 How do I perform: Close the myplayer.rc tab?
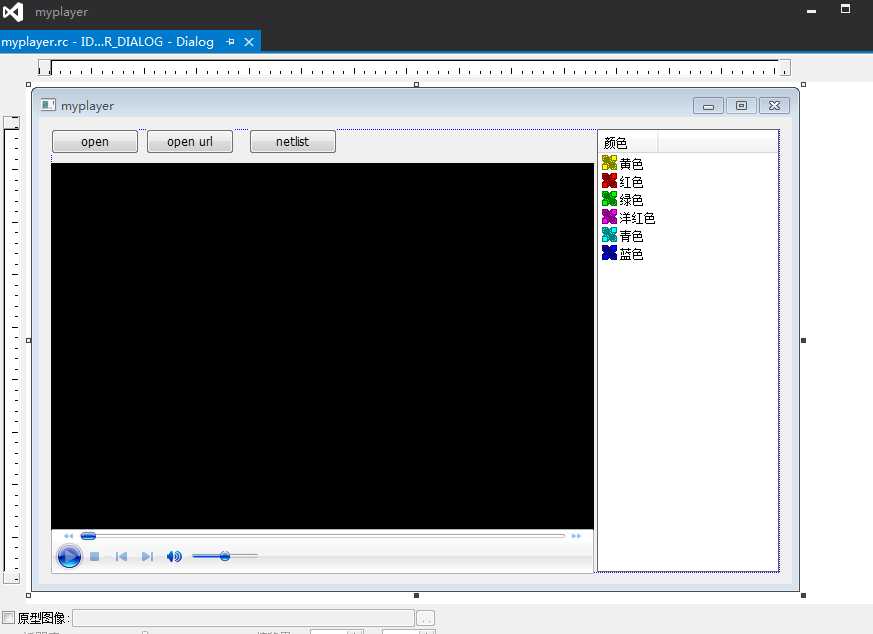pos(249,42)
